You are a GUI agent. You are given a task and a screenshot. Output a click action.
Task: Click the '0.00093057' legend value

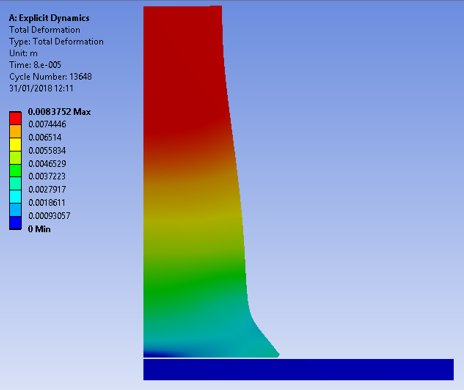point(49,216)
